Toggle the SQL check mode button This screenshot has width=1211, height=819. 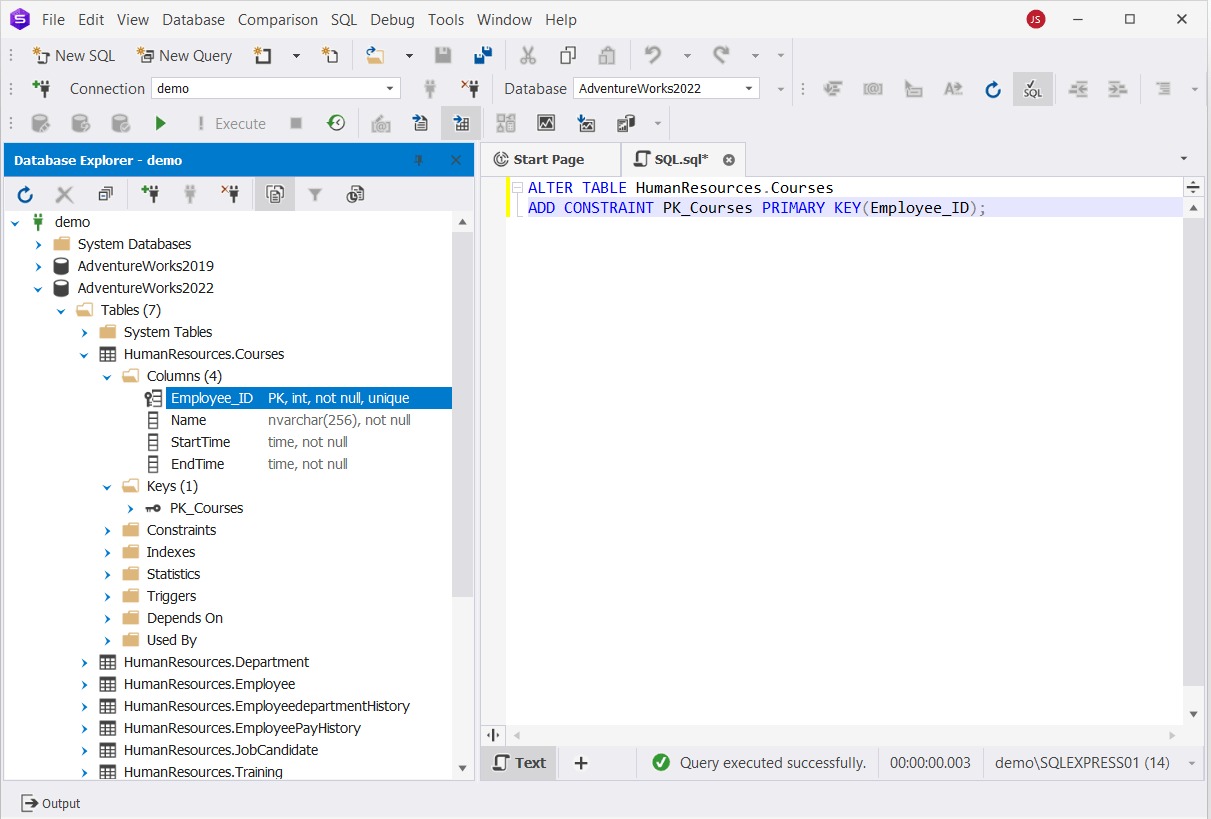pos(1033,89)
